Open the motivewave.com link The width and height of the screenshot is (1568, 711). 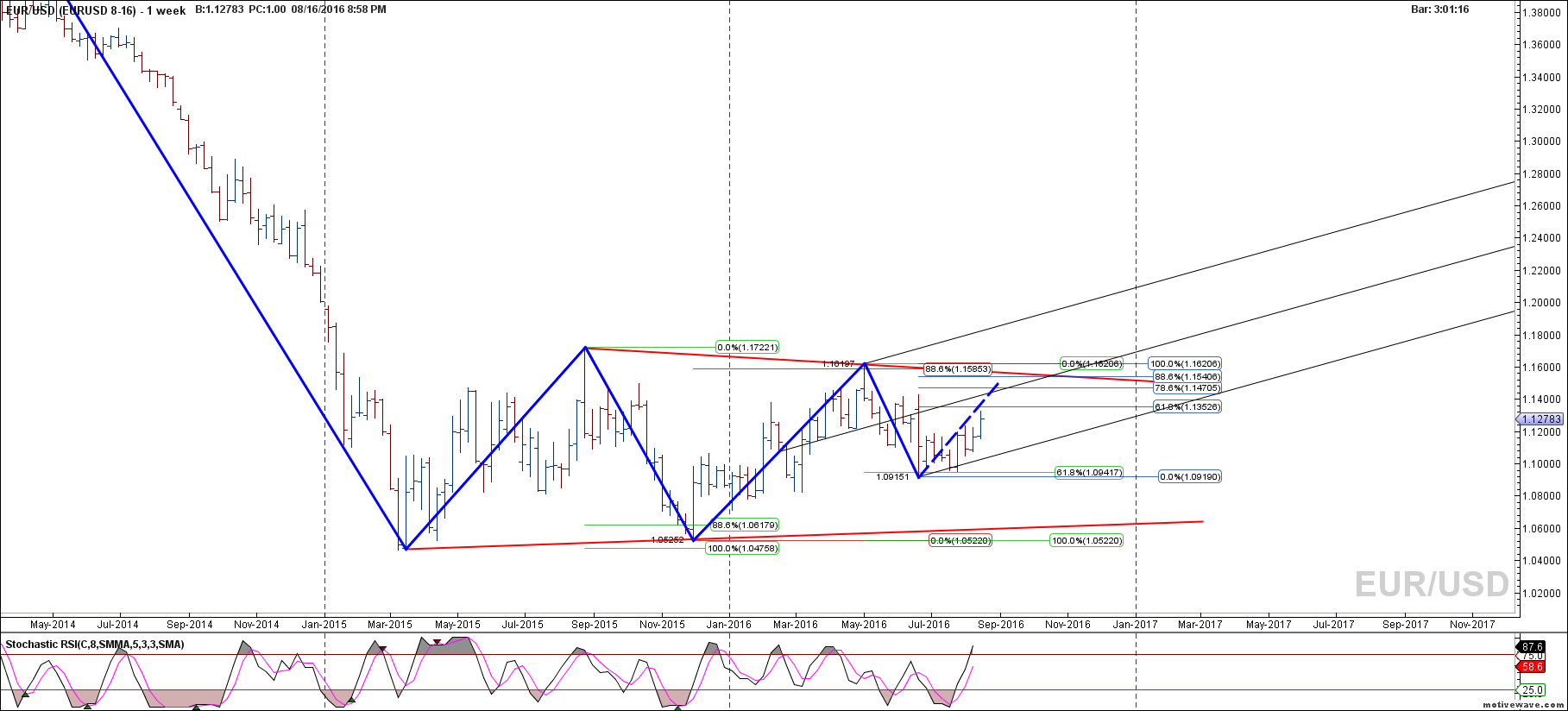tap(1522, 705)
